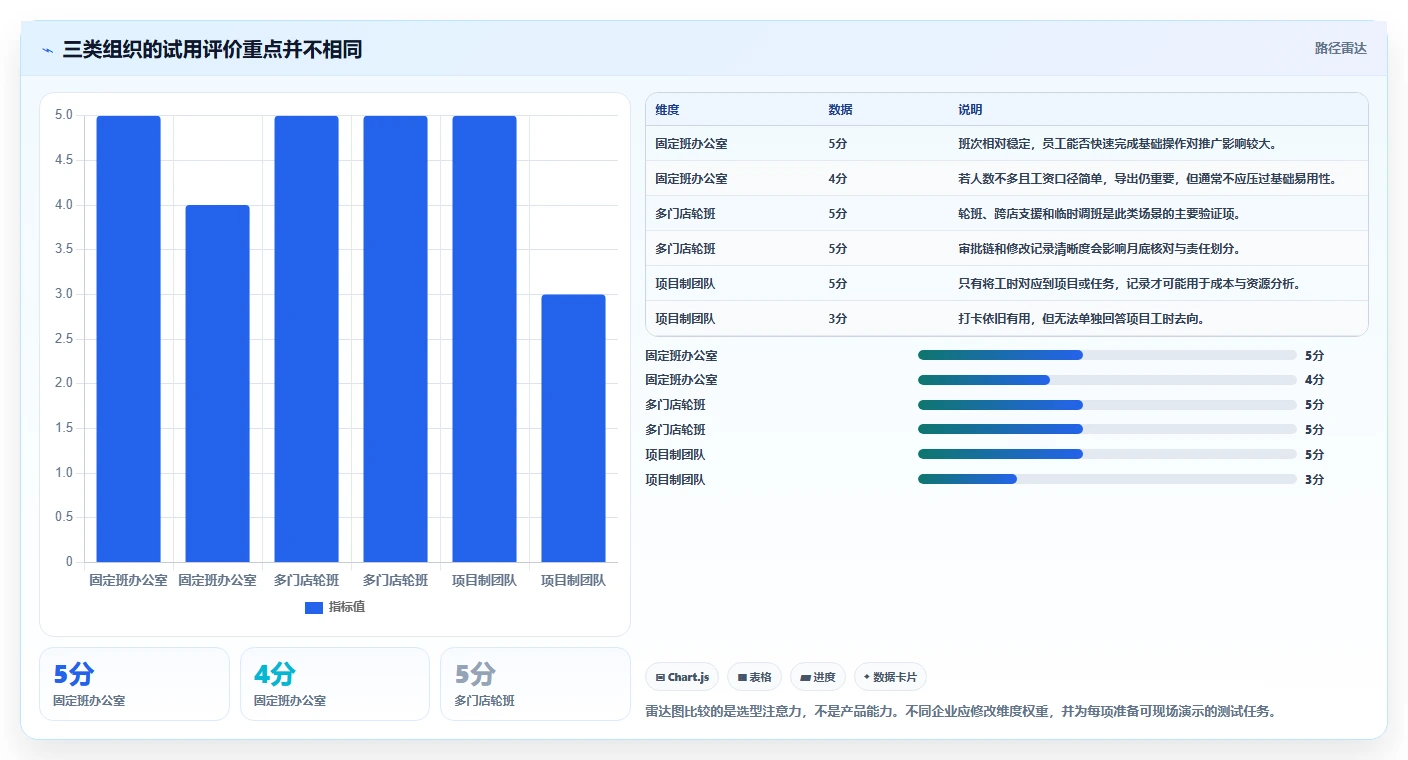
Task: Click the lightning icon beside the title
Action: [x=48, y=50]
